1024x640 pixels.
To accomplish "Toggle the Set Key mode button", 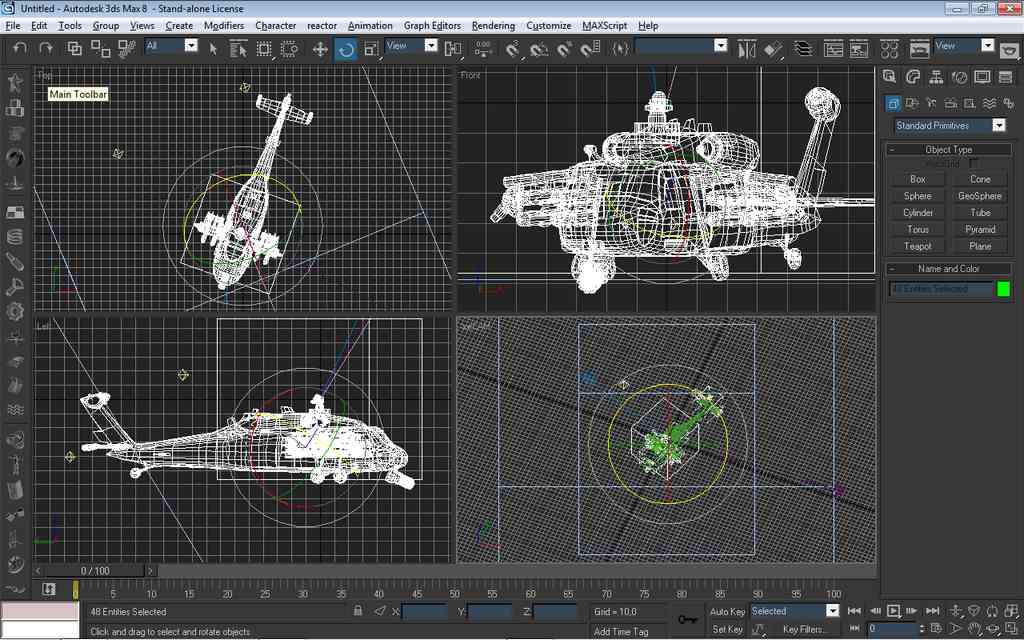I will [727, 629].
